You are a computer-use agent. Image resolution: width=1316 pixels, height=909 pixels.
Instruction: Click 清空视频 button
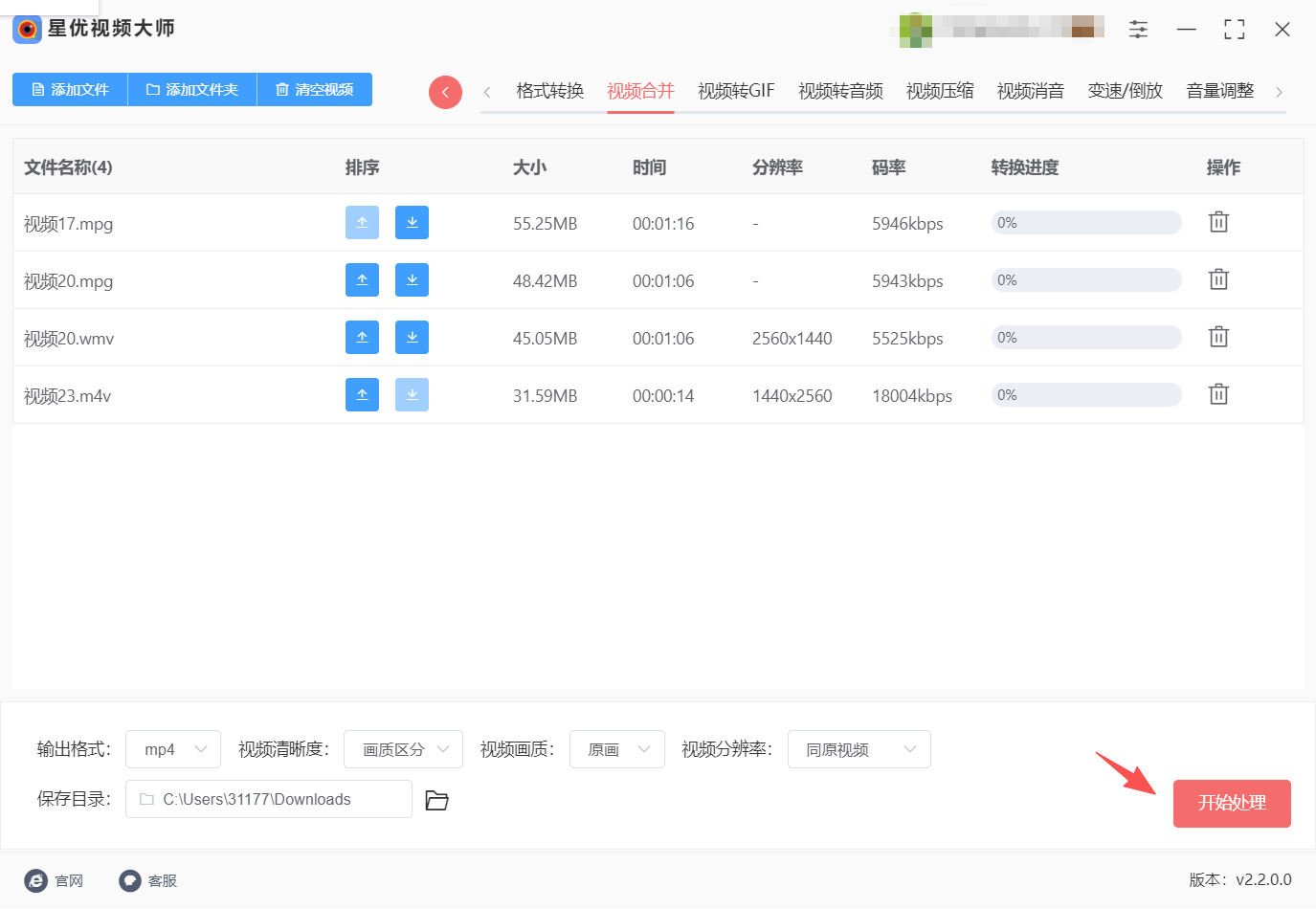315,89
